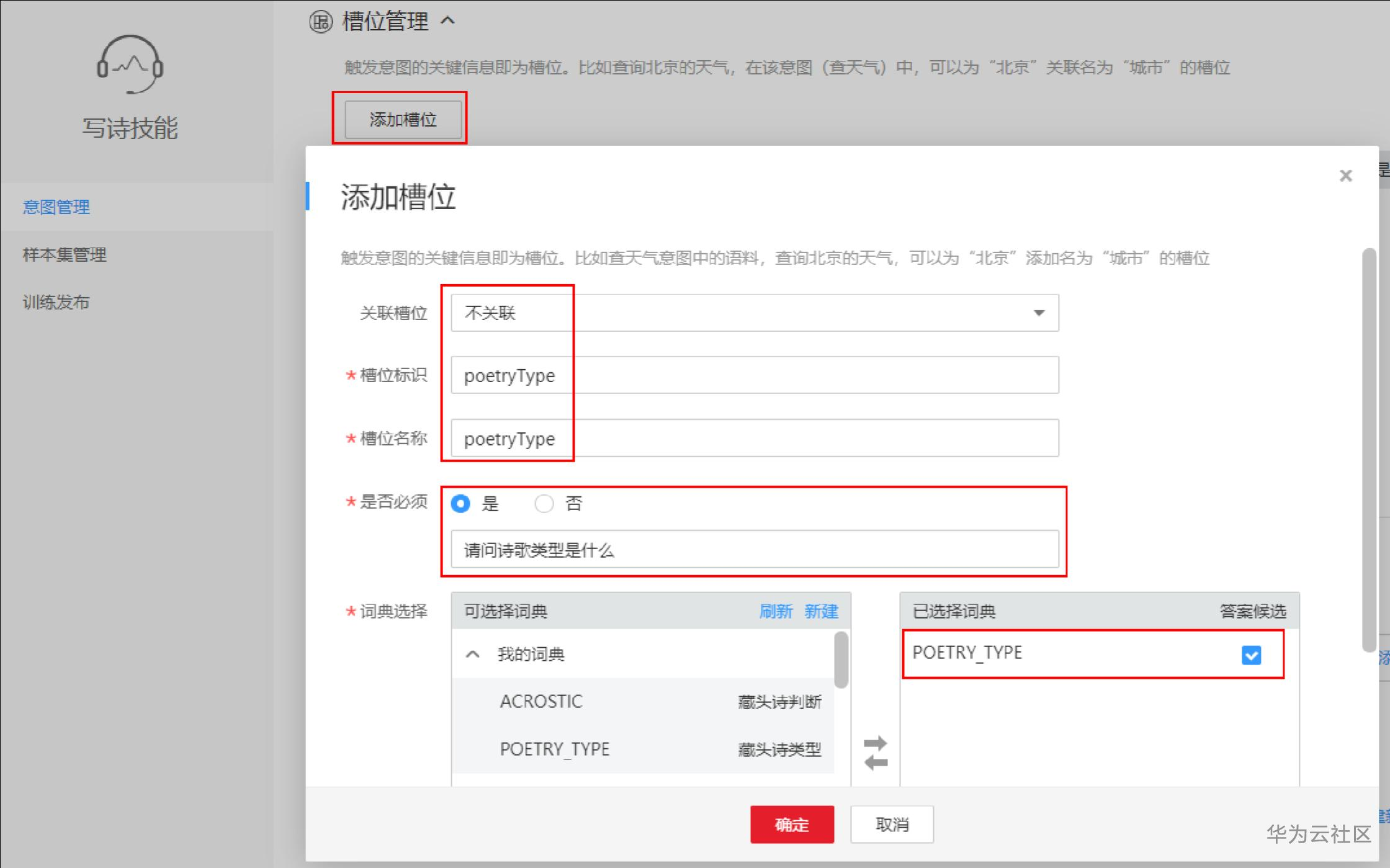This screenshot has width=1390, height=868.
Task: Collapse the 我的词典 tree group
Action: point(473,654)
